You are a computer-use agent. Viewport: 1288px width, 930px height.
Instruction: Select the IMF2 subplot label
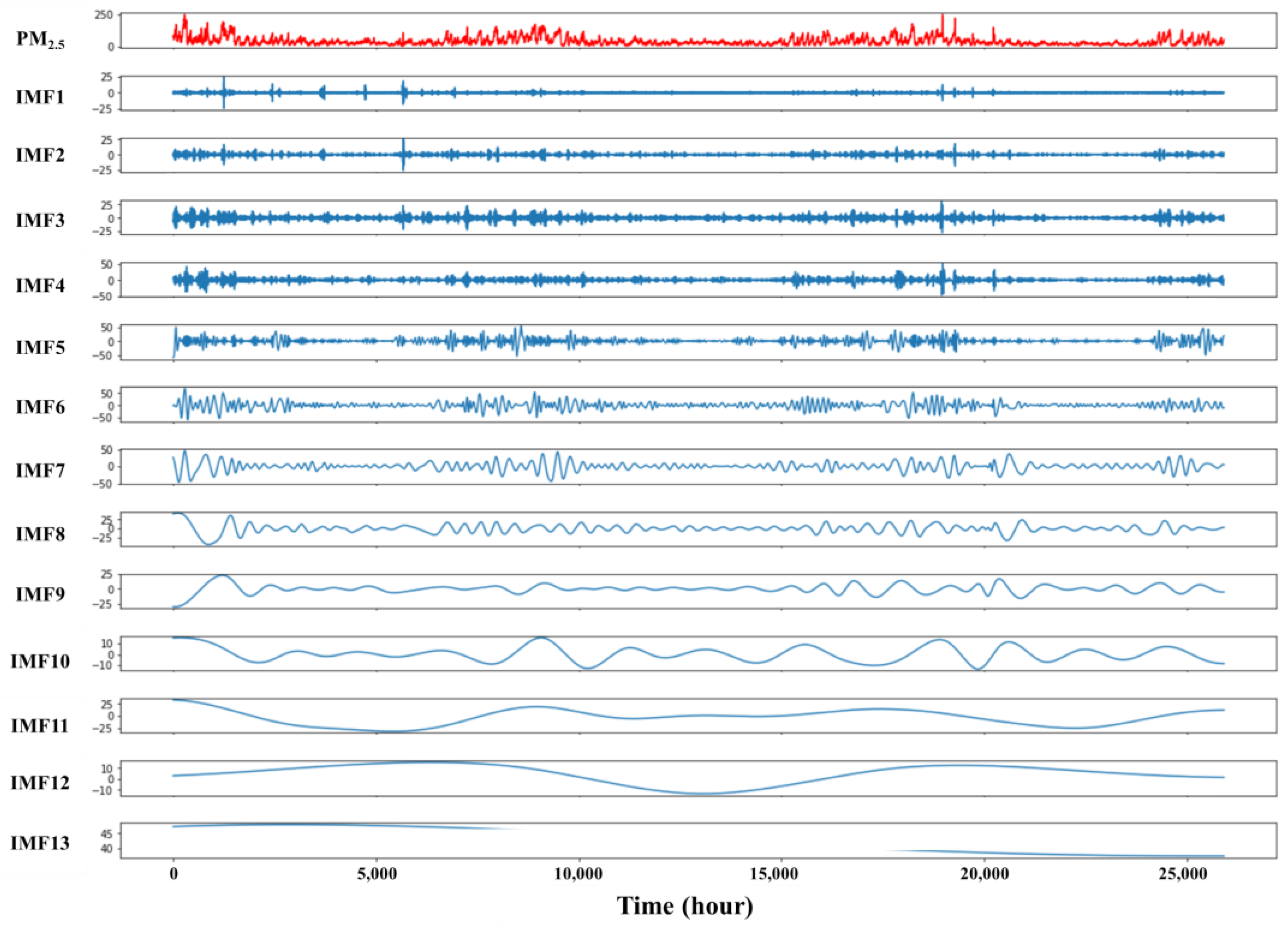[x=40, y=155]
